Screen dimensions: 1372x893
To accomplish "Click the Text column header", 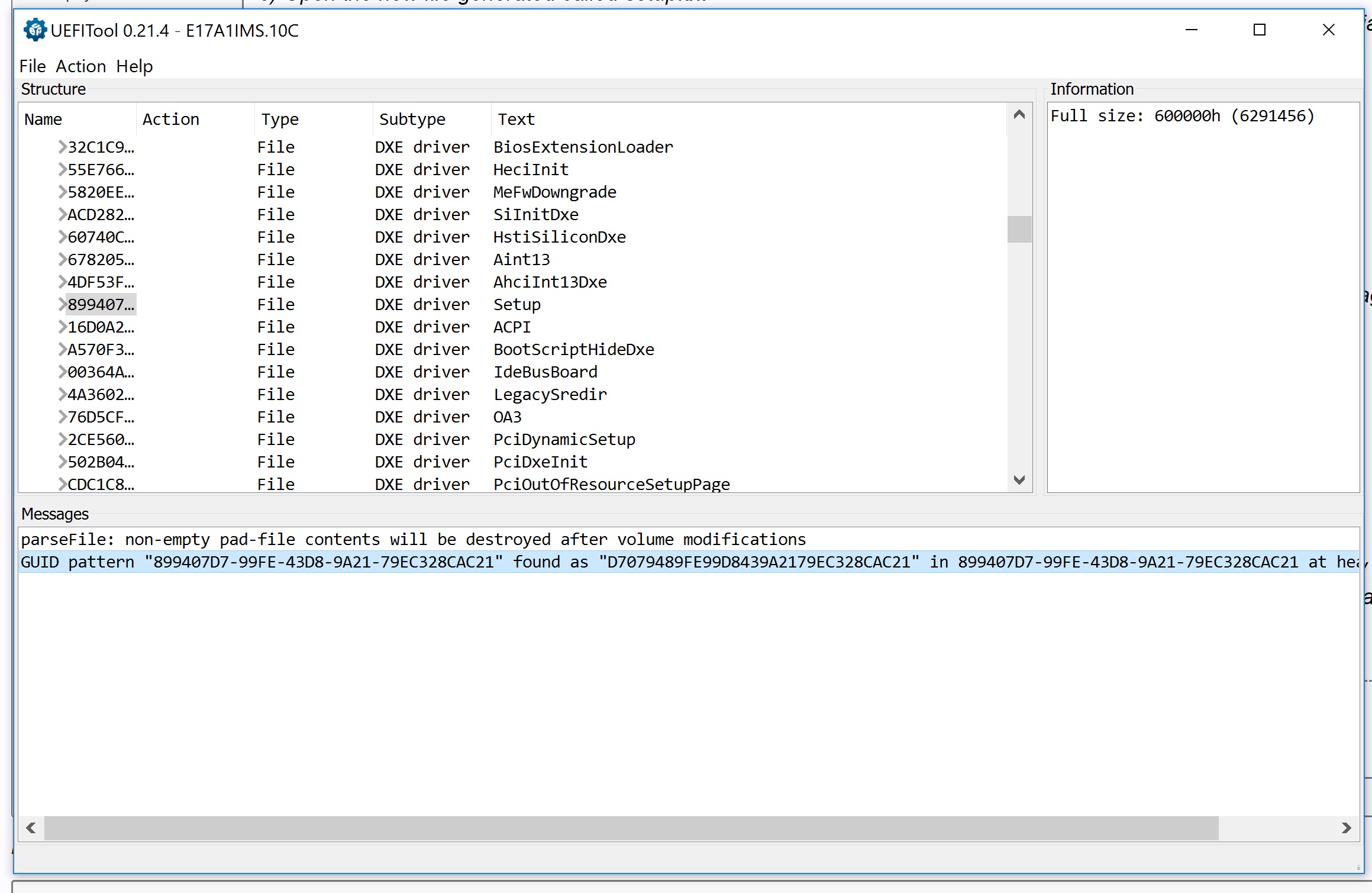I will [516, 120].
